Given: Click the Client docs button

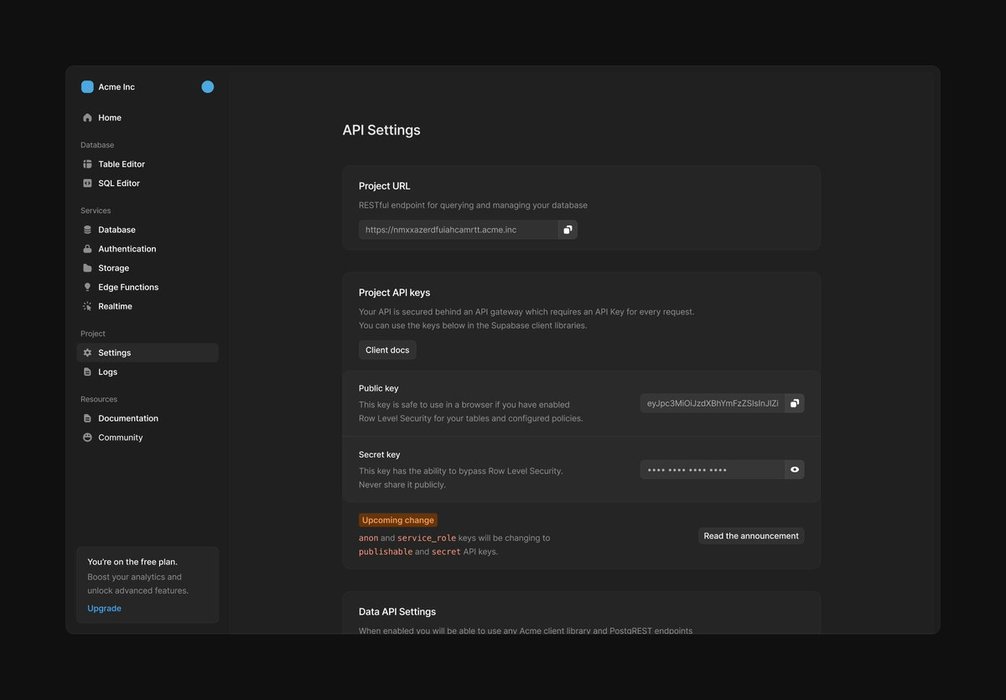Looking at the screenshot, I should tap(387, 350).
